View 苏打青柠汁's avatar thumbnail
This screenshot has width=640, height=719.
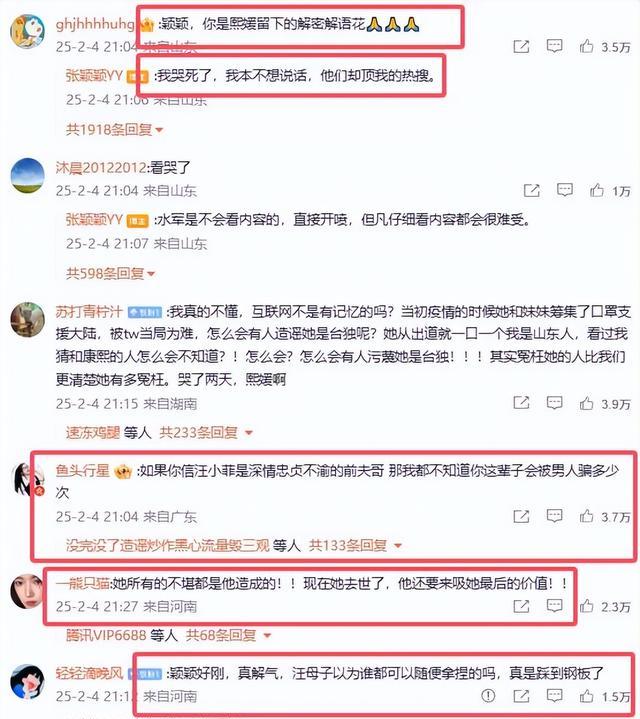(28, 320)
